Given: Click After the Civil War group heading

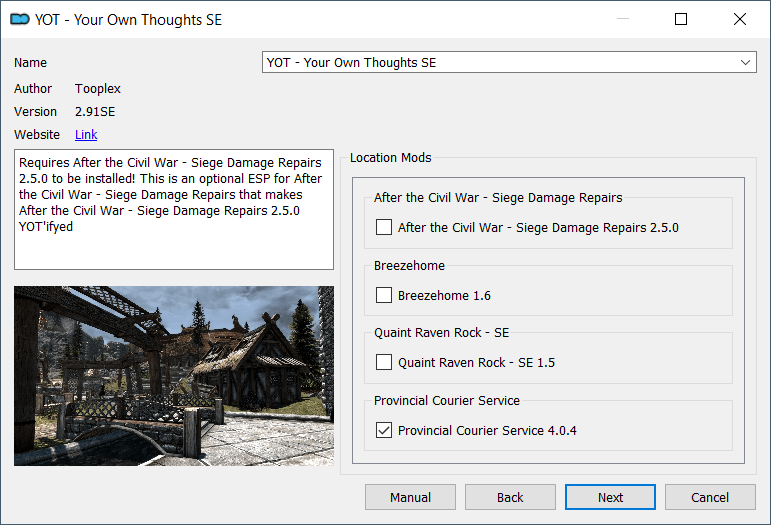Looking at the screenshot, I should [x=498, y=198].
